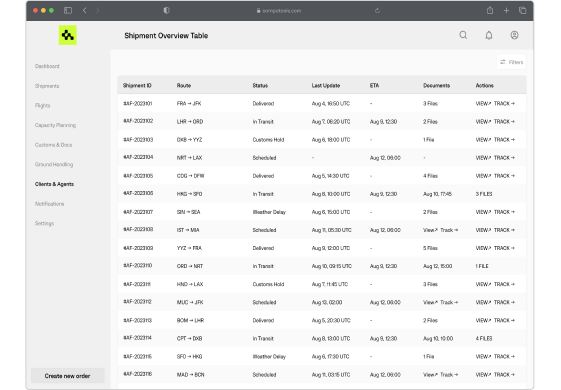This screenshot has height=390, width=561.
Task: Click VIEW for the FRA → JFK shipment
Action: pos(483,103)
